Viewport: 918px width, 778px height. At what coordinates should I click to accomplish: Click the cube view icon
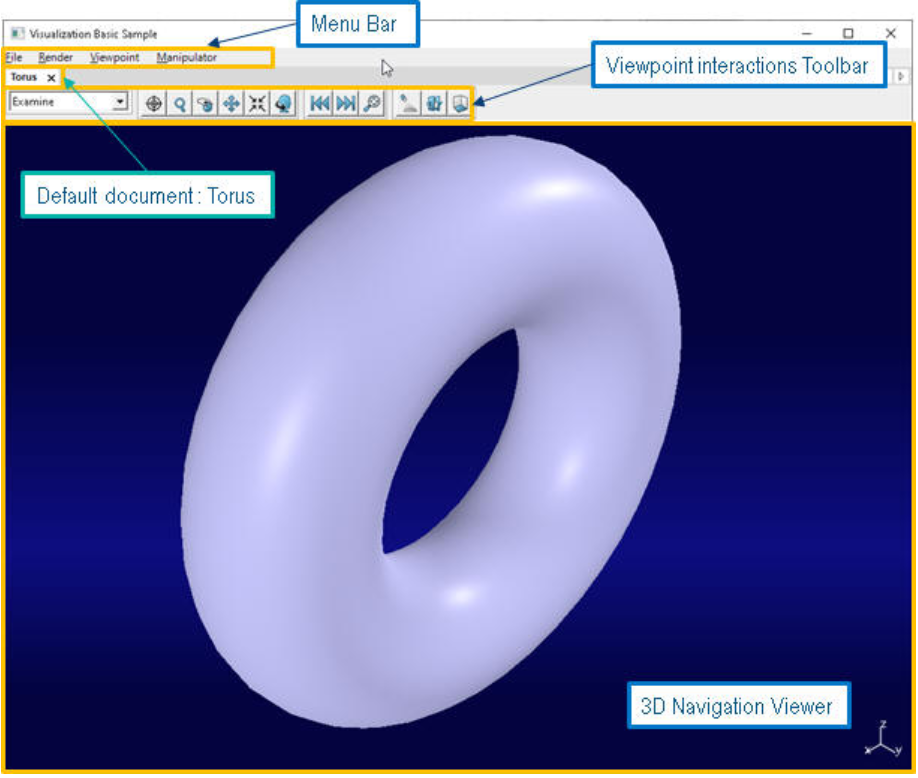pos(460,104)
